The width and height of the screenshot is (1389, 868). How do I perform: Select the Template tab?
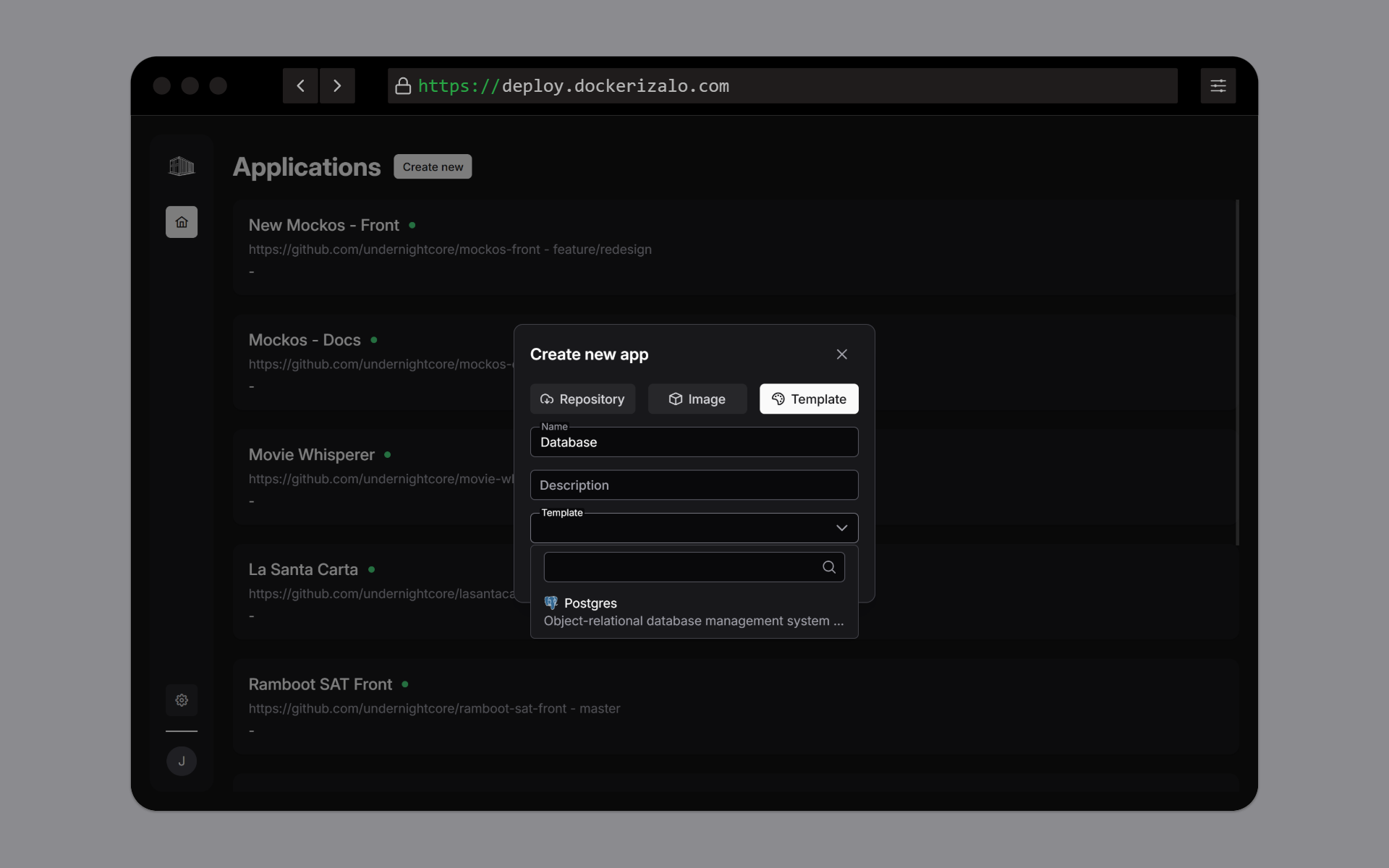point(809,399)
